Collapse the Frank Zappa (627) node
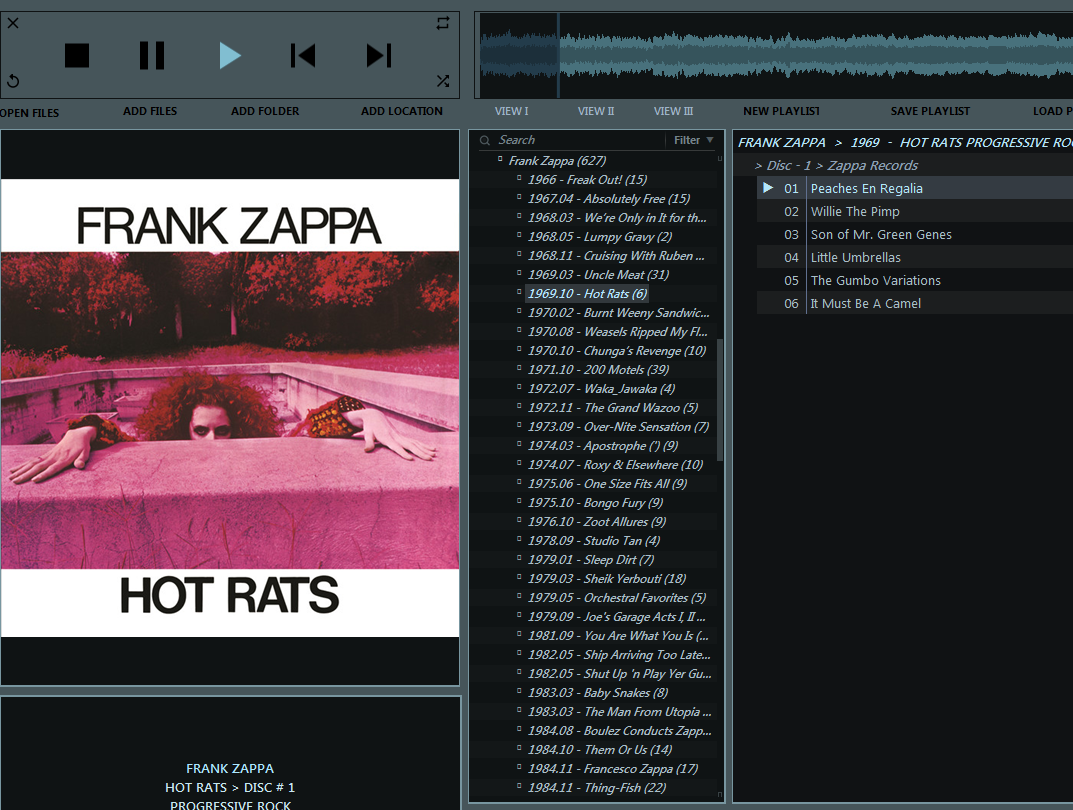 coord(500,159)
